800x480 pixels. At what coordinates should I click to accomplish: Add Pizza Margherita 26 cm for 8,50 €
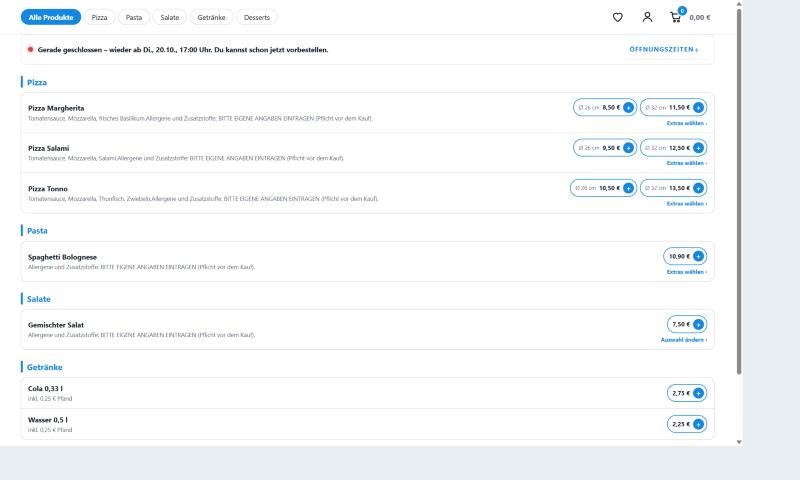point(605,108)
